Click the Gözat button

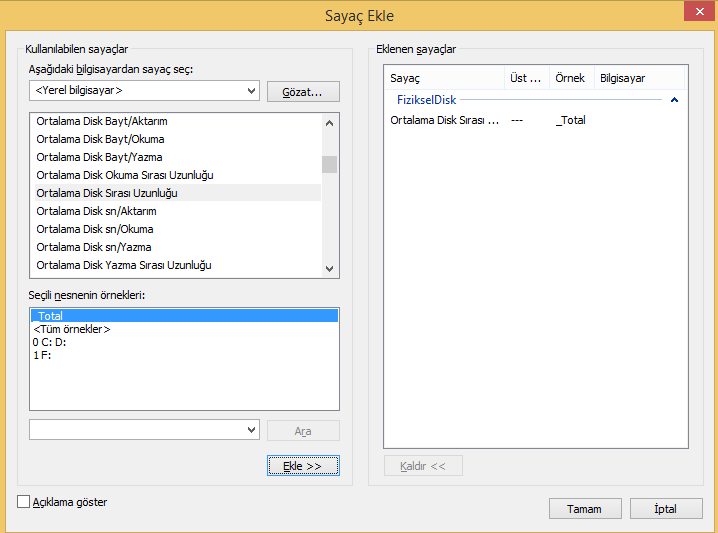point(303,91)
